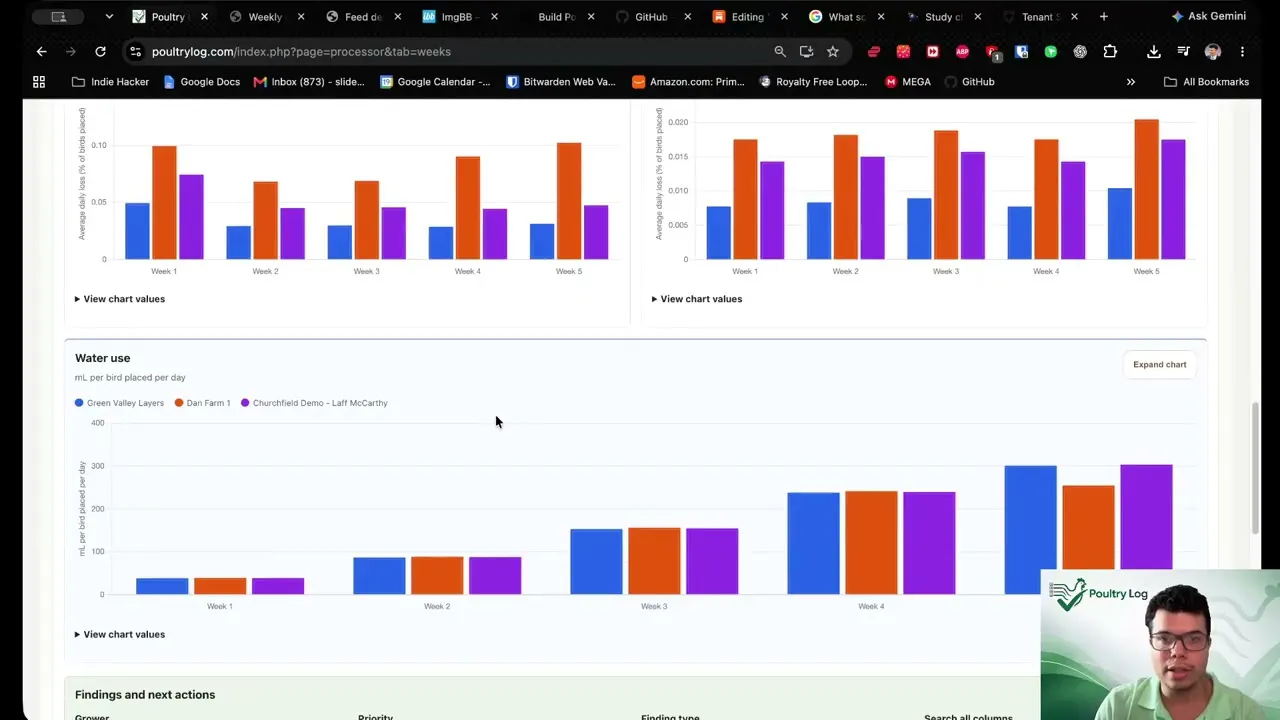
Task: Open the ABP extension icon
Action: click(x=962, y=51)
